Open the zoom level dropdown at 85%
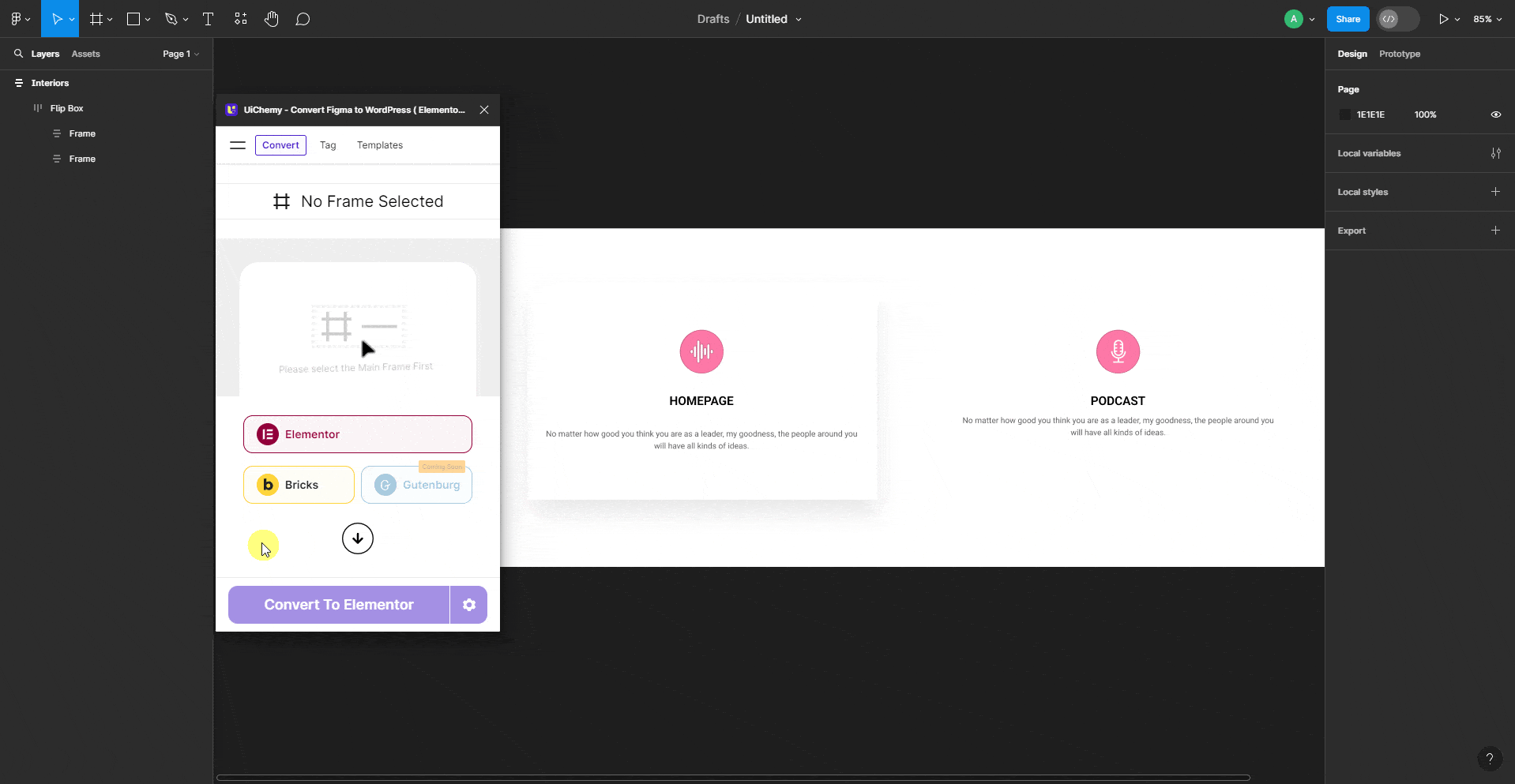The height and width of the screenshot is (784, 1515). click(1487, 18)
